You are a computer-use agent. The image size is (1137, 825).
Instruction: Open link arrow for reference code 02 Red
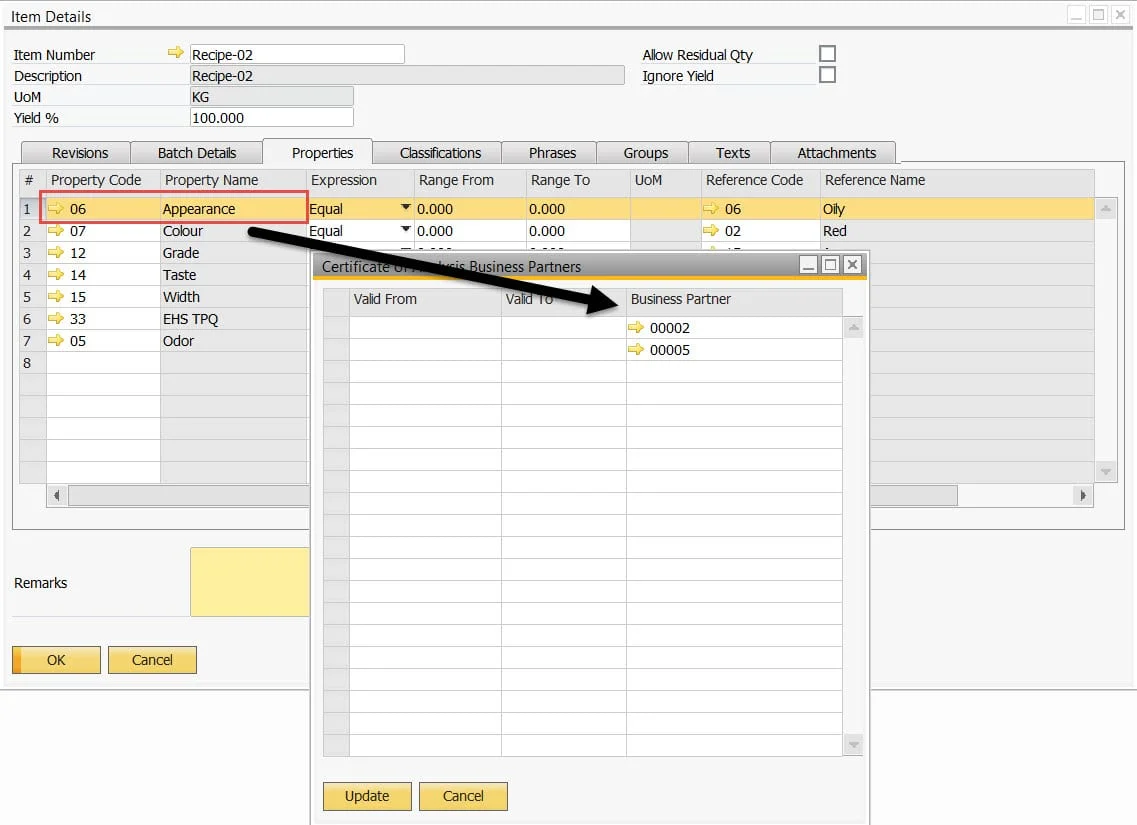[x=711, y=231]
